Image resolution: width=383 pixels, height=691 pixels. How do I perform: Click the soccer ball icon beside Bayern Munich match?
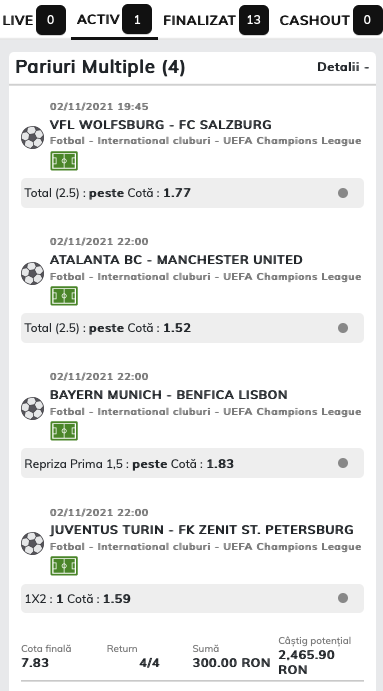point(33,408)
